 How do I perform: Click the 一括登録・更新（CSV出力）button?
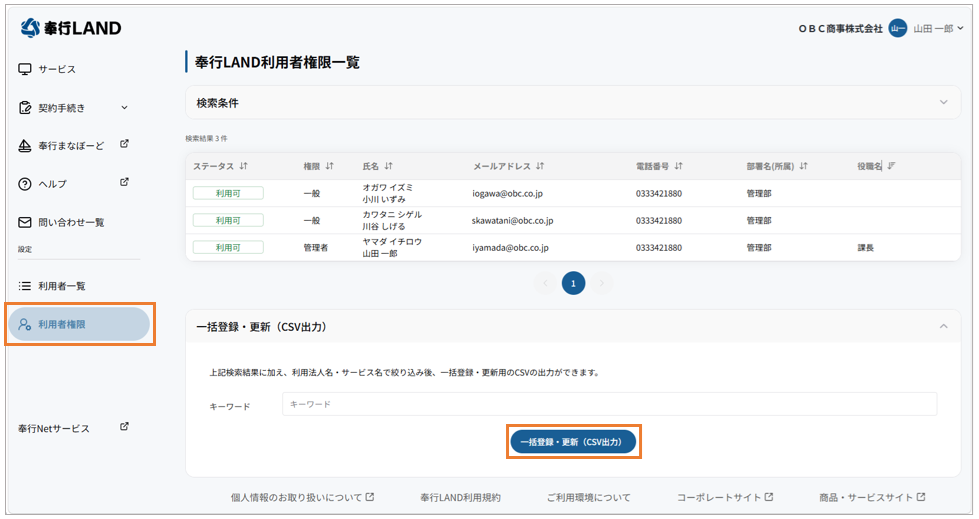(x=573, y=442)
